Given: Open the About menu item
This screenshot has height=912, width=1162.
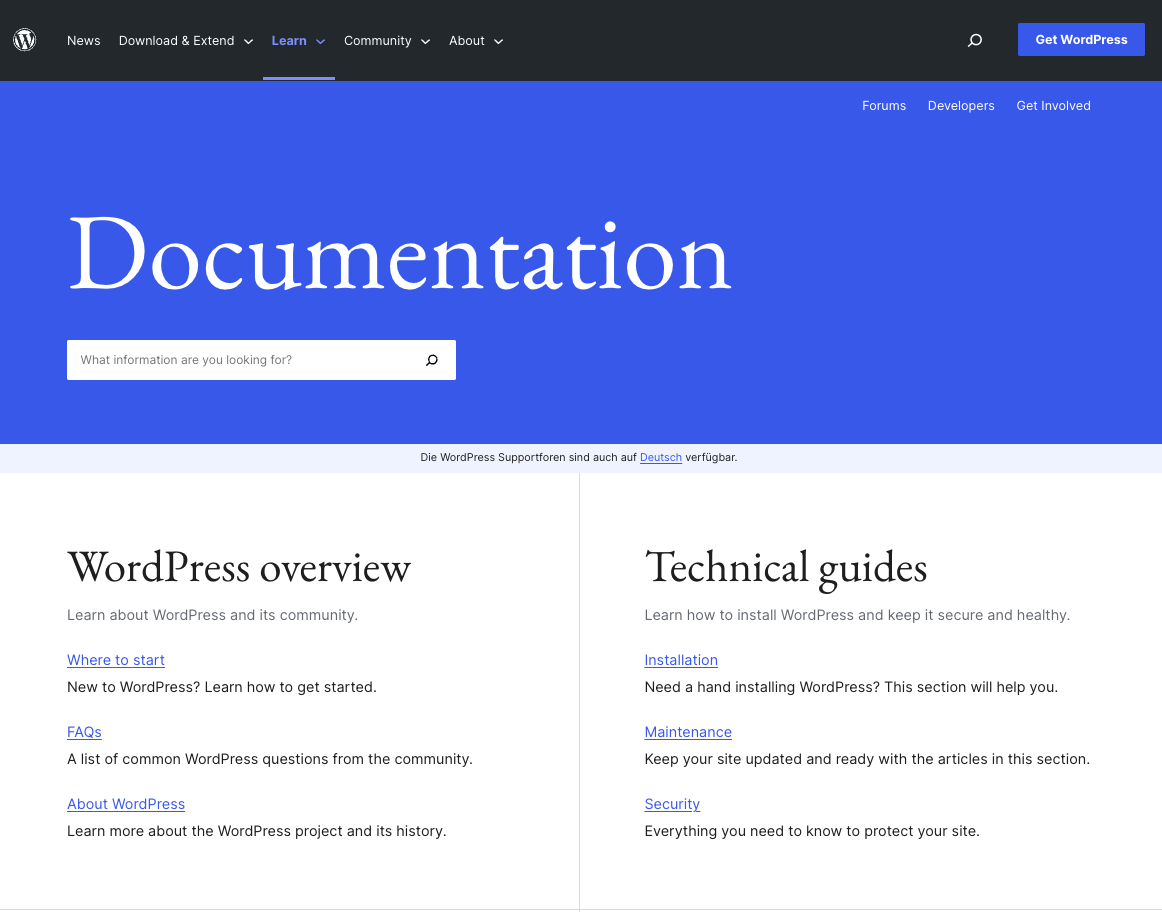Looking at the screenshot, I should [467, 41].
